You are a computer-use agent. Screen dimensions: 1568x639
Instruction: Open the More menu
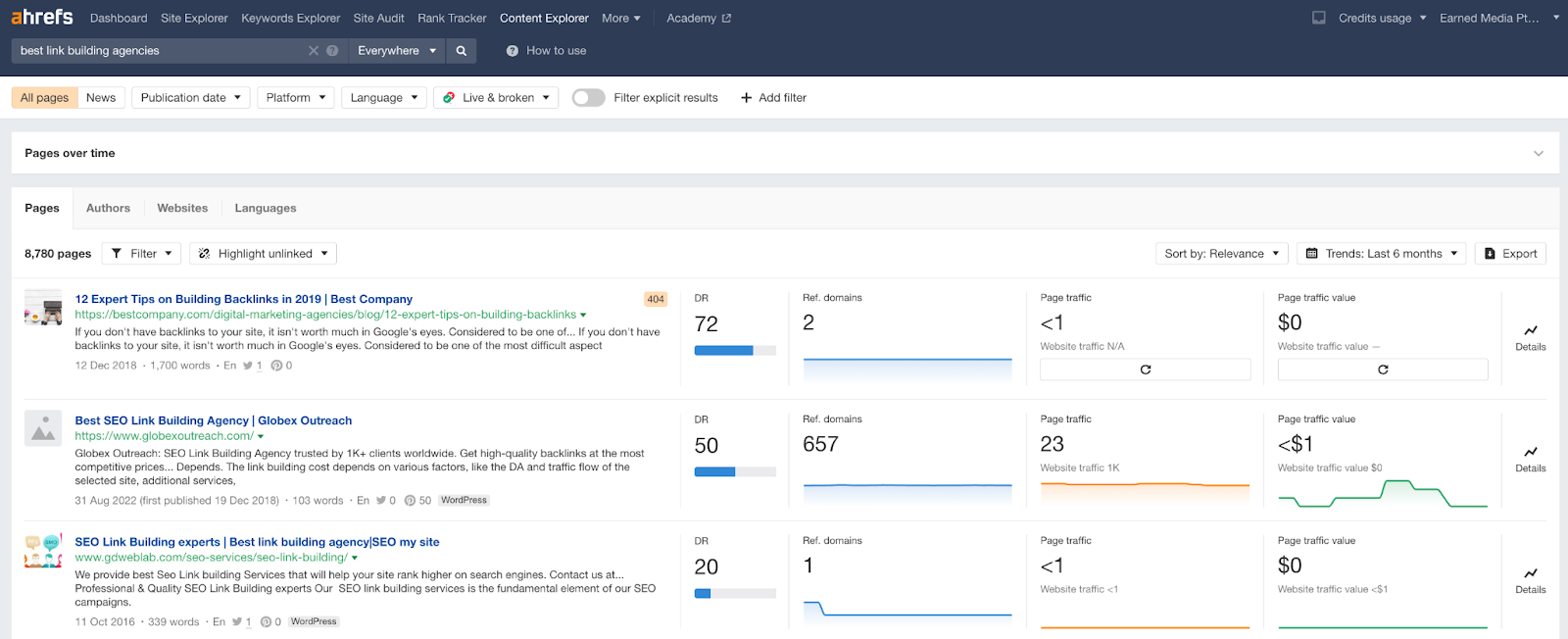coord(621,19)
